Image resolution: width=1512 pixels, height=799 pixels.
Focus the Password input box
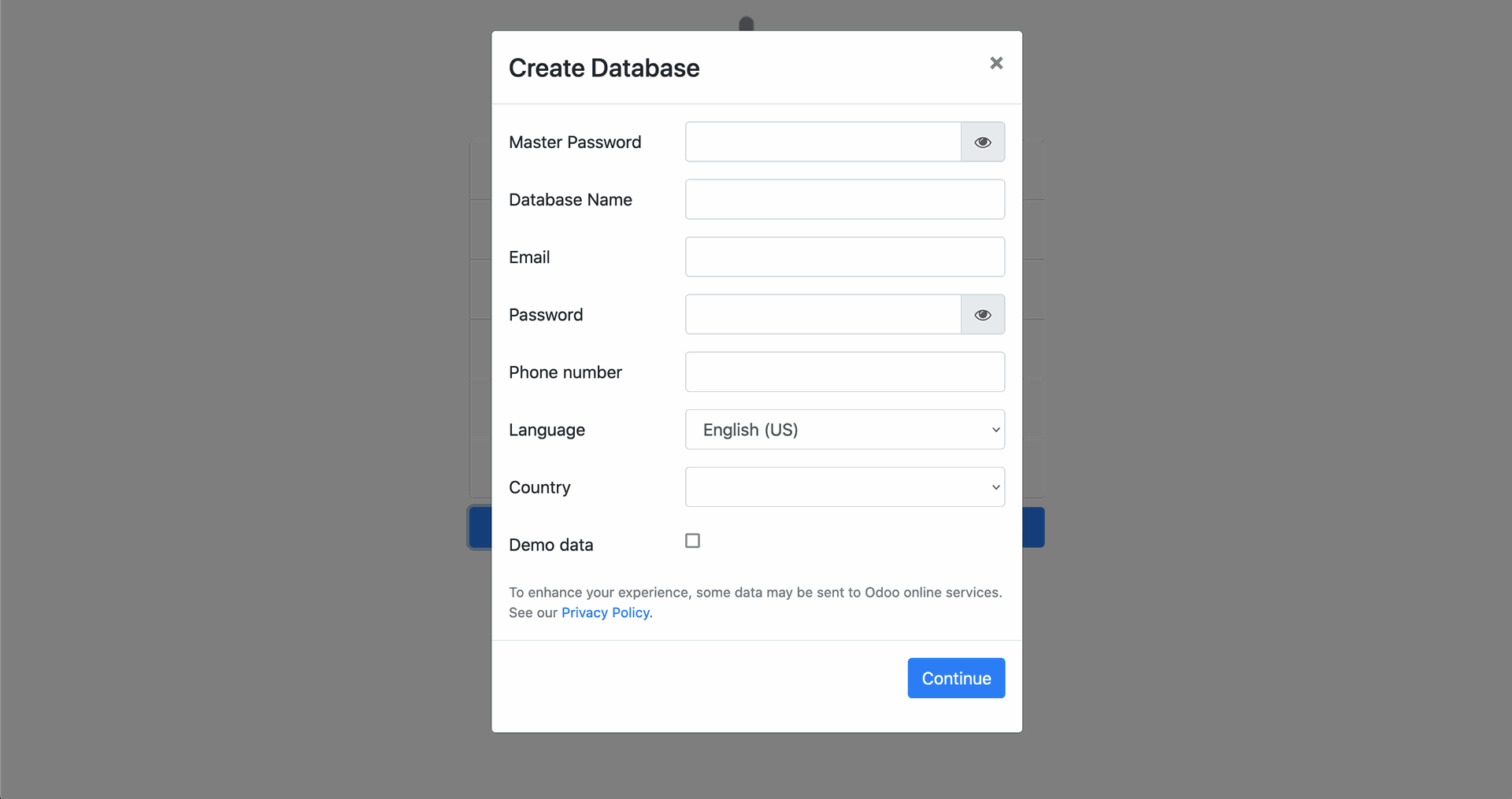click(x=822, y=315)
